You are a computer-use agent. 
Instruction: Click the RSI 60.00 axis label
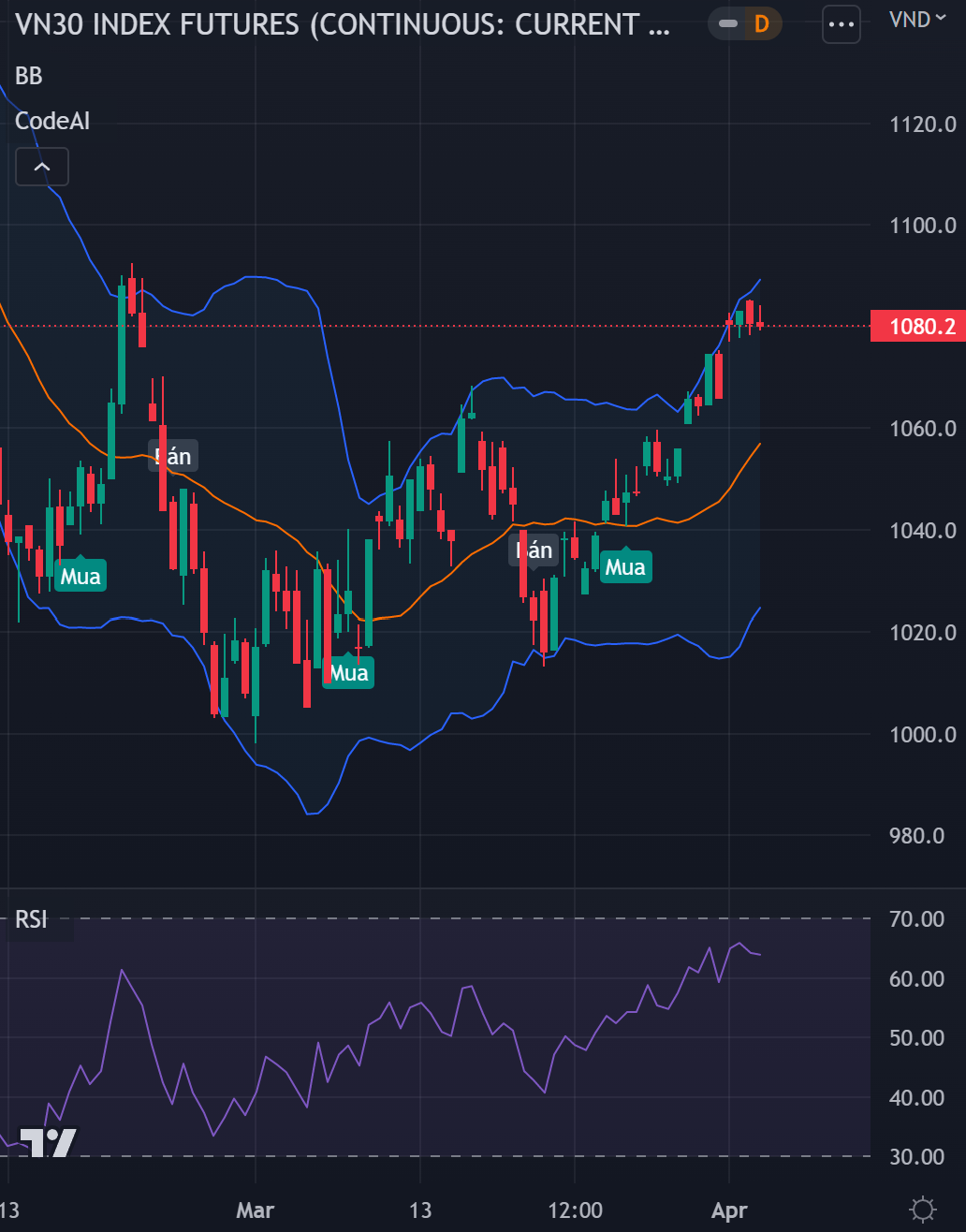[917, 979]
